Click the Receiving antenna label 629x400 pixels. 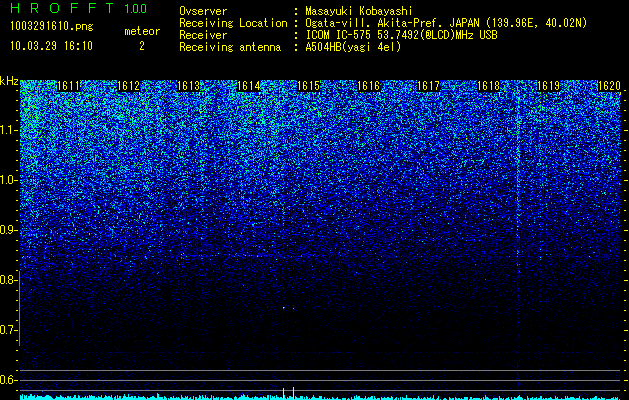pos(230,47)
